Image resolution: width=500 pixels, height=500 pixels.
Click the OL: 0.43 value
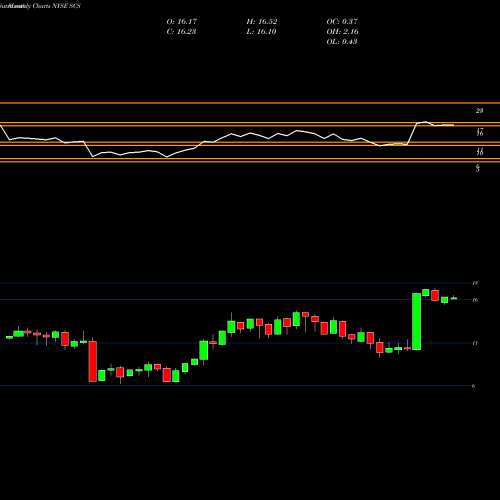coord(342,41)
